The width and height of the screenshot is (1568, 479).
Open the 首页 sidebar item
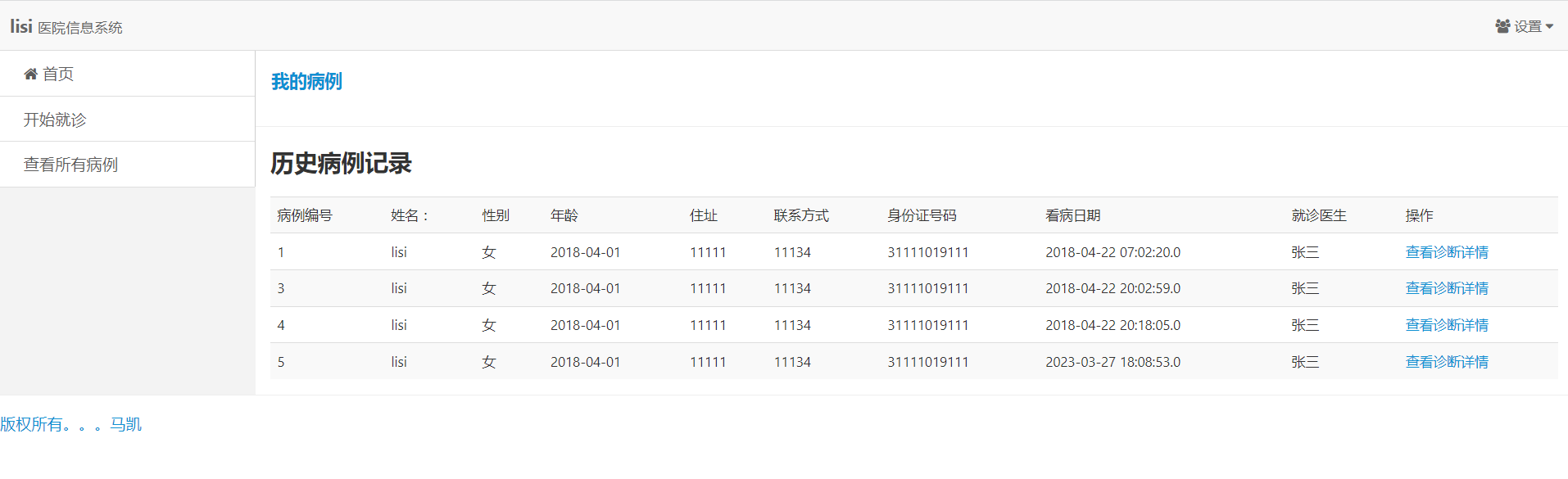coord(128,74)
